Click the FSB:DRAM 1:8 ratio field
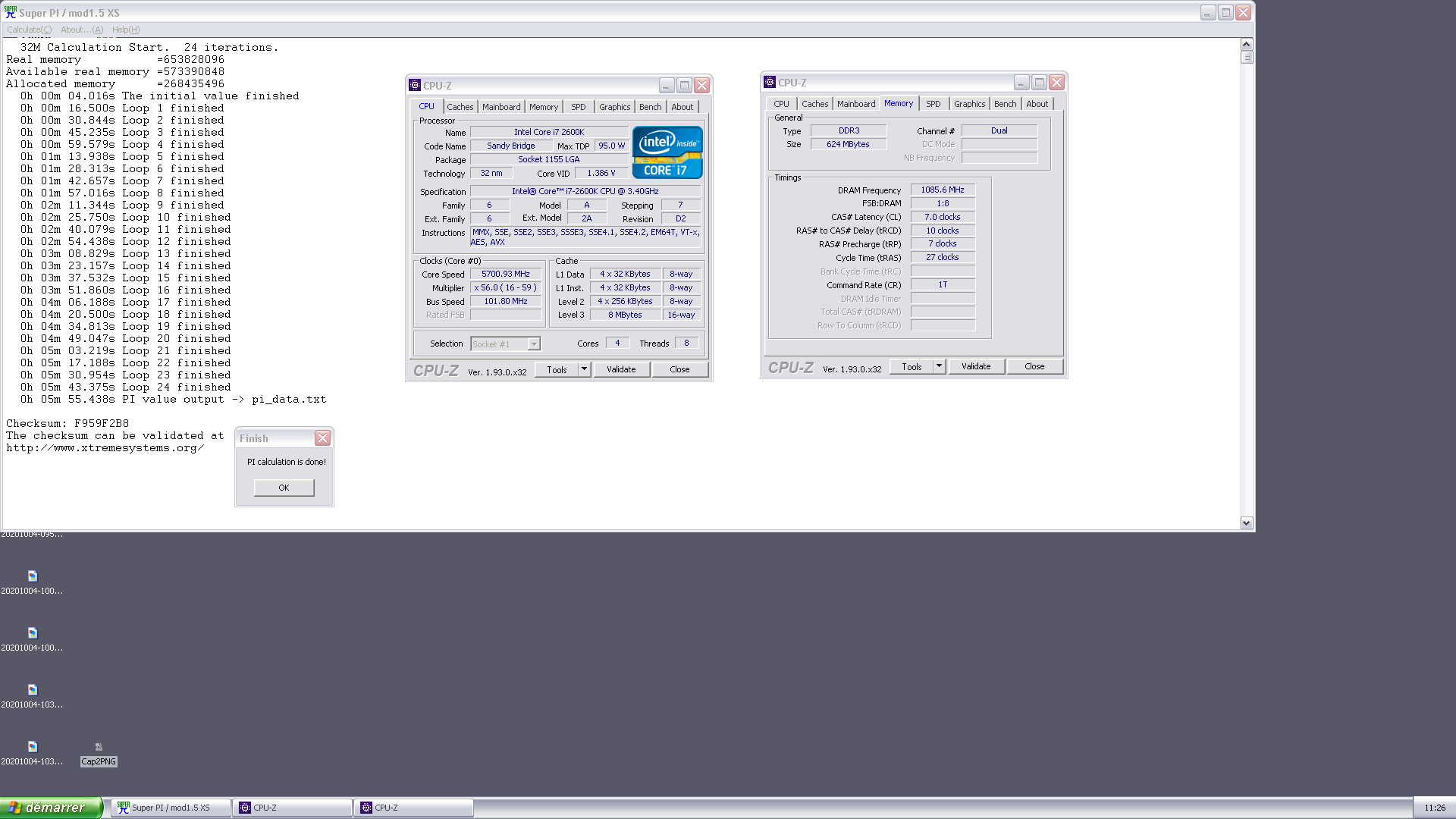 coord(943,203)
